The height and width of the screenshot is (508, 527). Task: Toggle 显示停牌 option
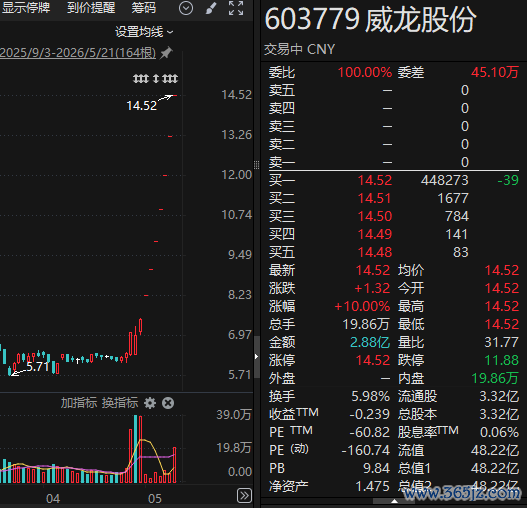coord(26,8)
